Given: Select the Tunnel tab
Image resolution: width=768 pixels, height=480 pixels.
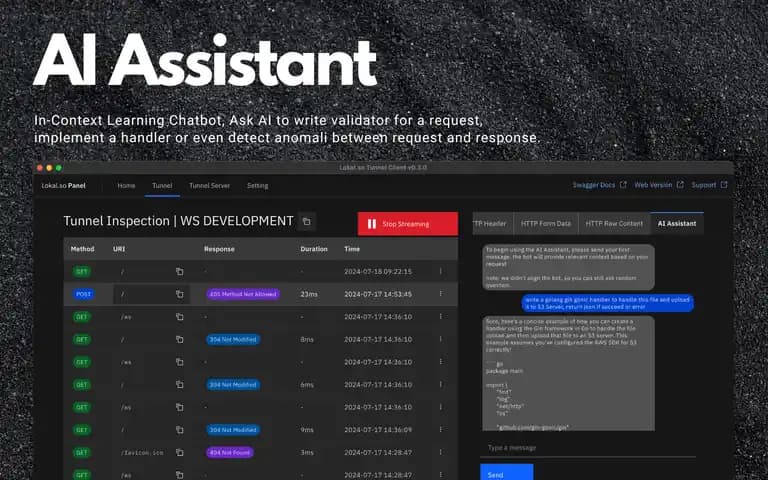Looking at the screenshot, I should tap(162, 186).
